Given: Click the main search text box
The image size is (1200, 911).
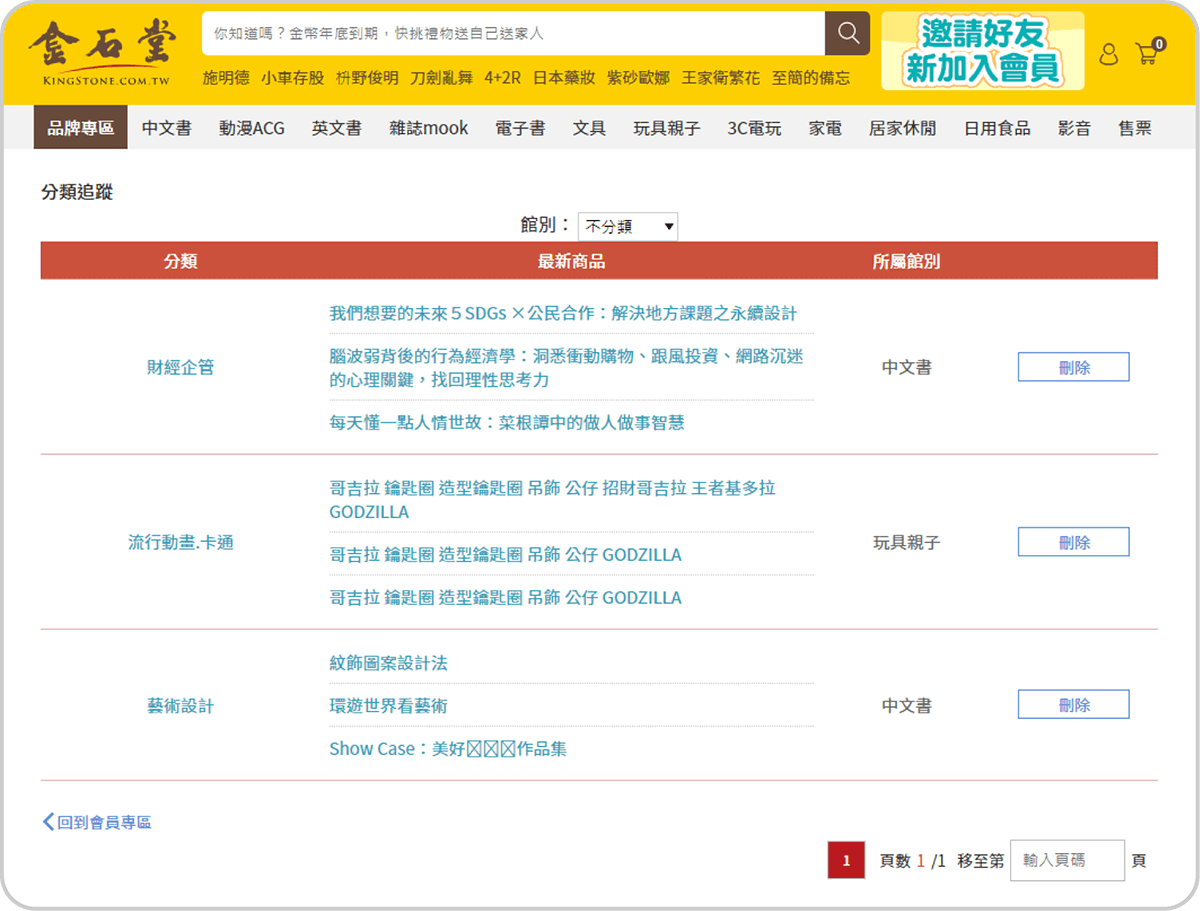Looking at the screenshot, I should click(512, 34).
